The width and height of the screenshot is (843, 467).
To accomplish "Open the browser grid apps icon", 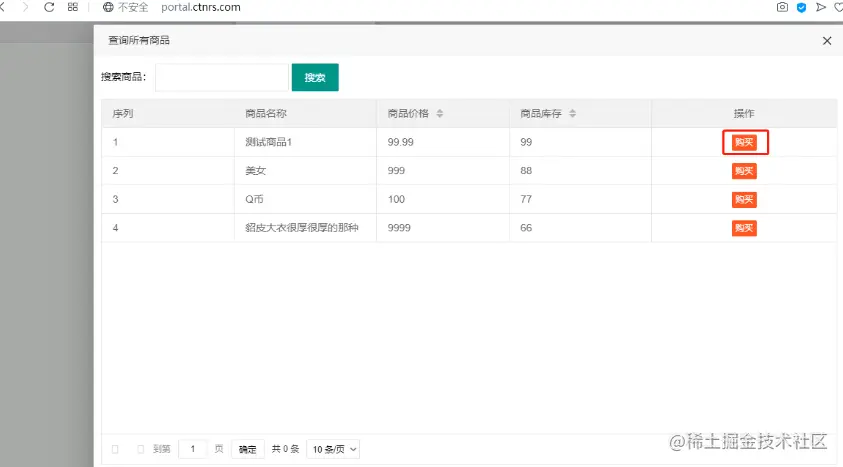I will (x=73, y=8).
